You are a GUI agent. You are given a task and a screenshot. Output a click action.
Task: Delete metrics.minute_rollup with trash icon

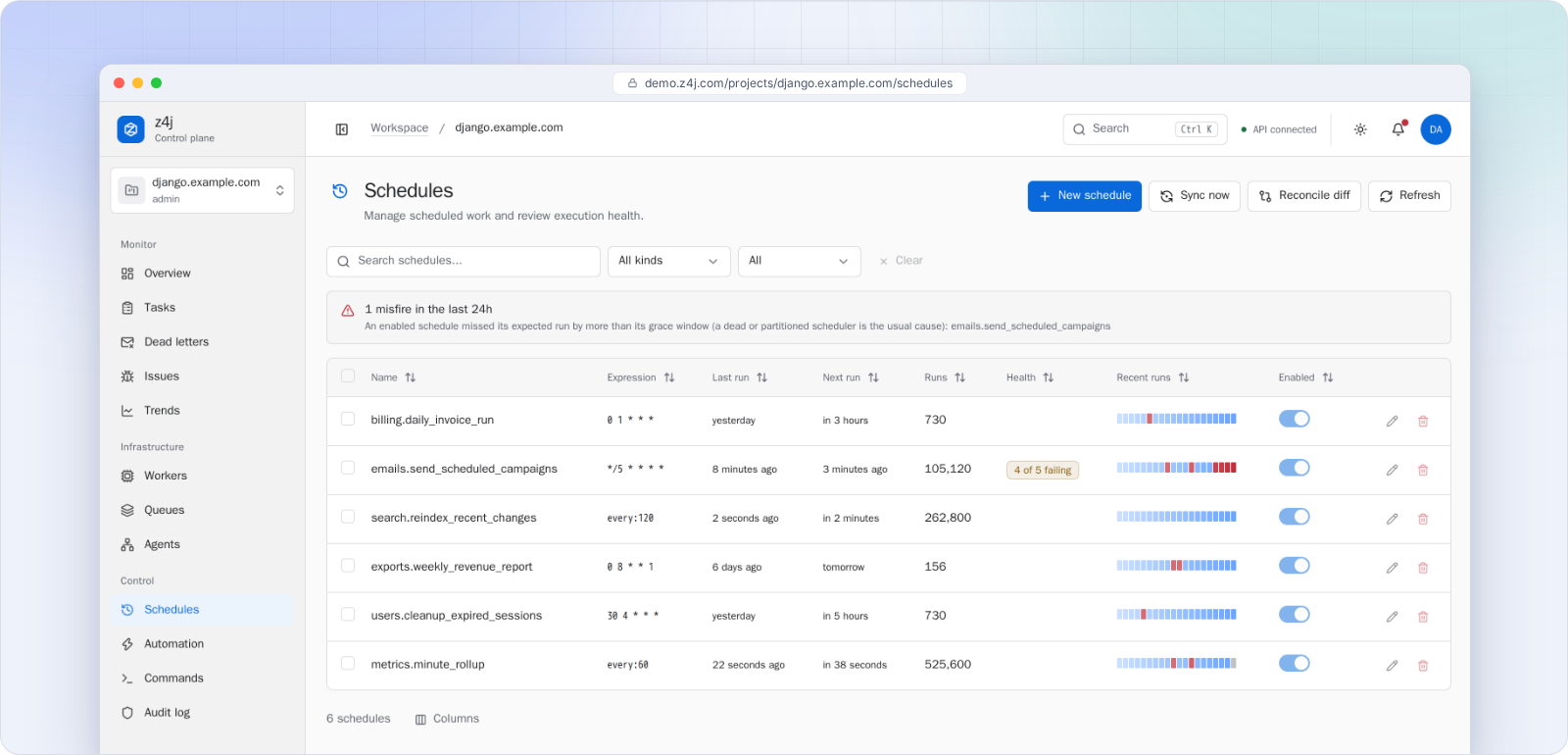click(x=1423, y=666)
